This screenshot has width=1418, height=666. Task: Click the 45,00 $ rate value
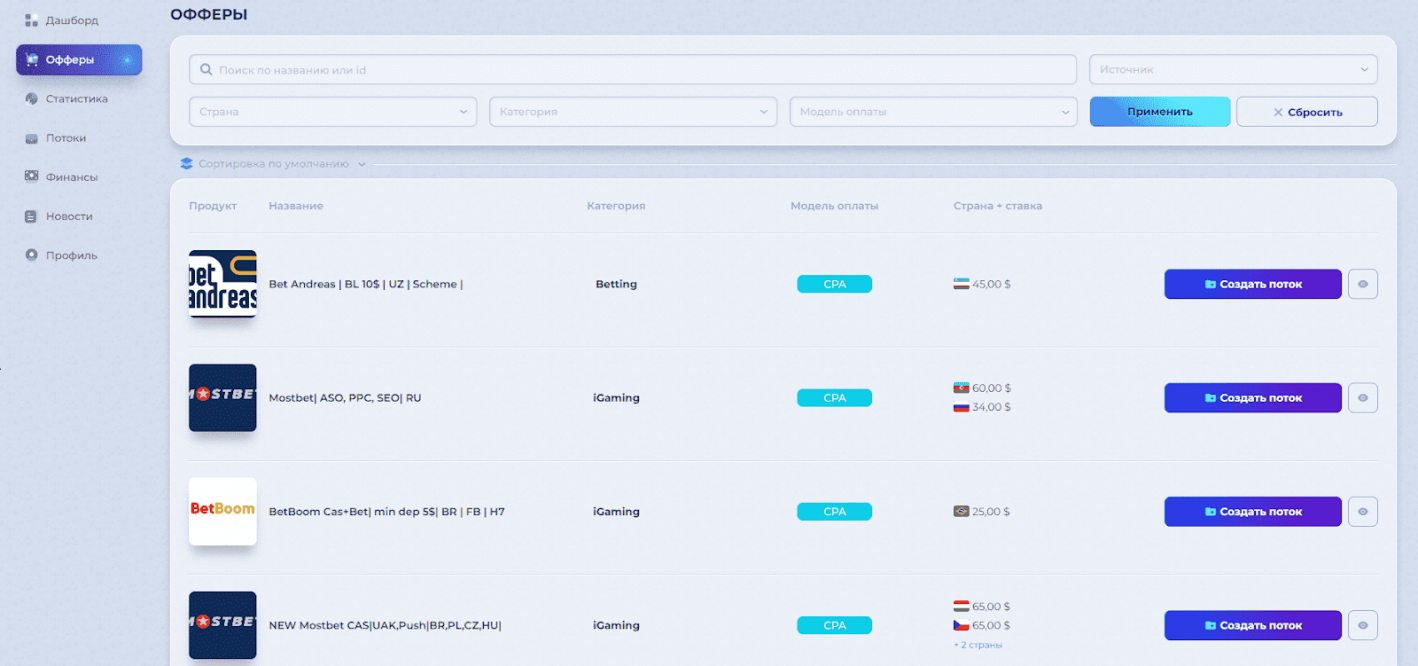click(x=991, y=284)
